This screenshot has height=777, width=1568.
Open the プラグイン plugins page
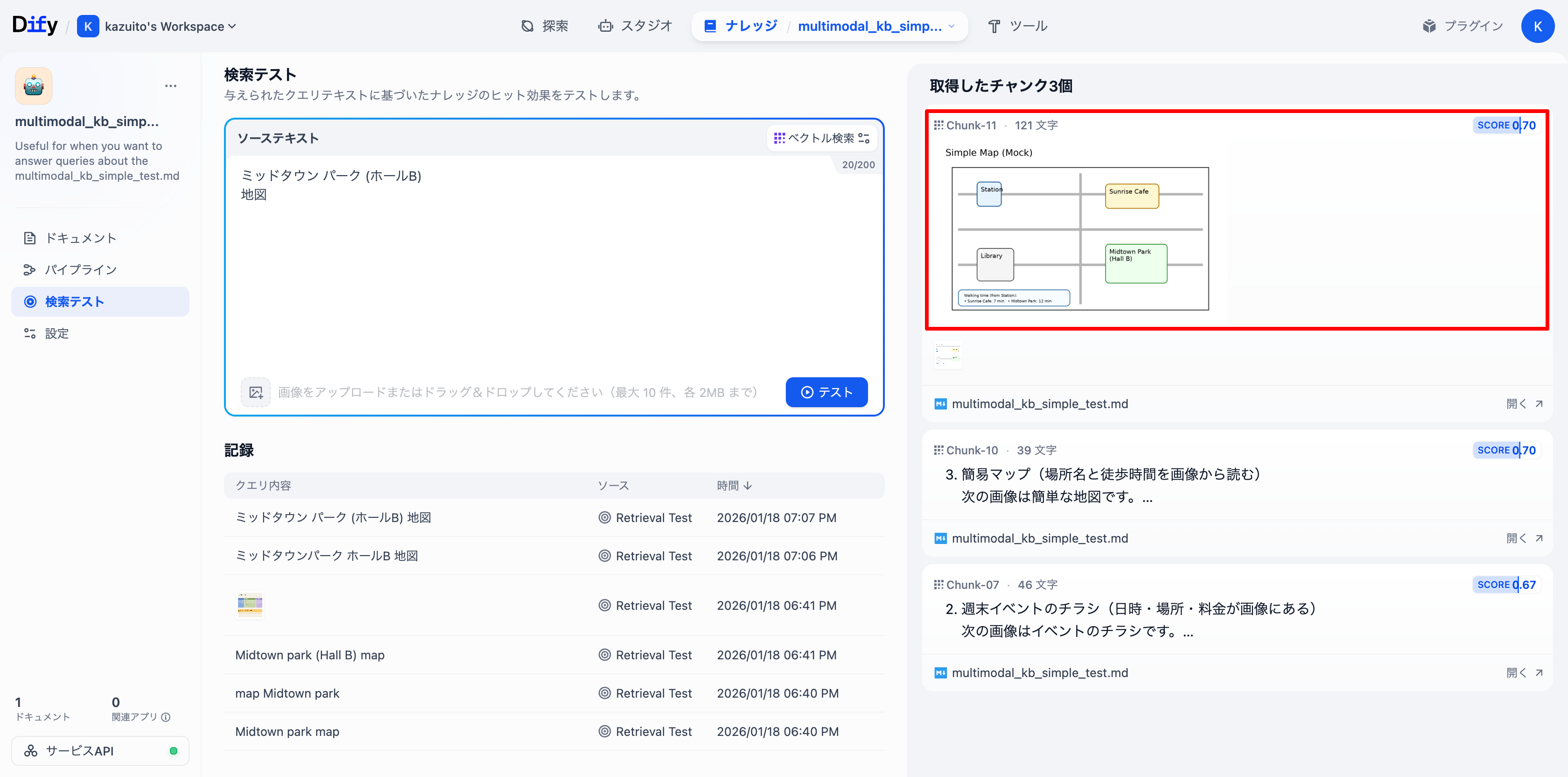pyautogui.click(x=1463, y=26)
